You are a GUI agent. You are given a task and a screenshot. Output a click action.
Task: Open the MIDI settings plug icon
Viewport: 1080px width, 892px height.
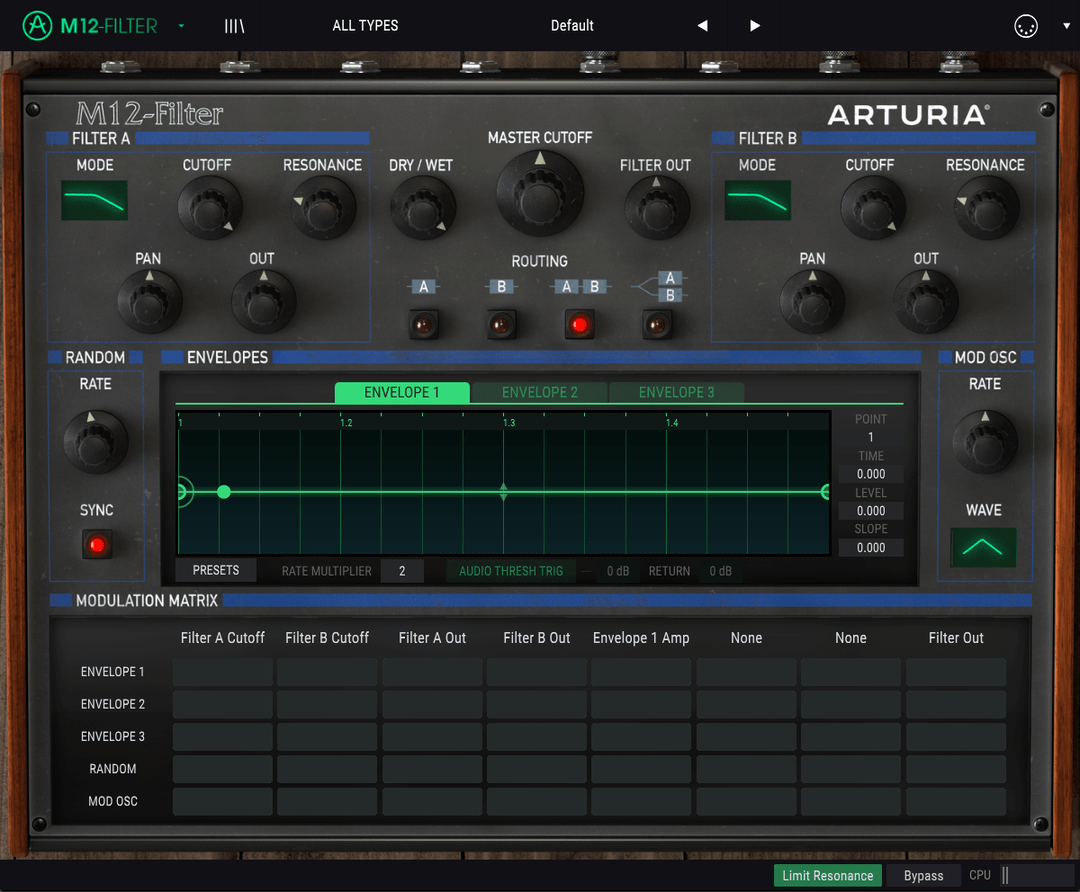[x=1026, y=26]
